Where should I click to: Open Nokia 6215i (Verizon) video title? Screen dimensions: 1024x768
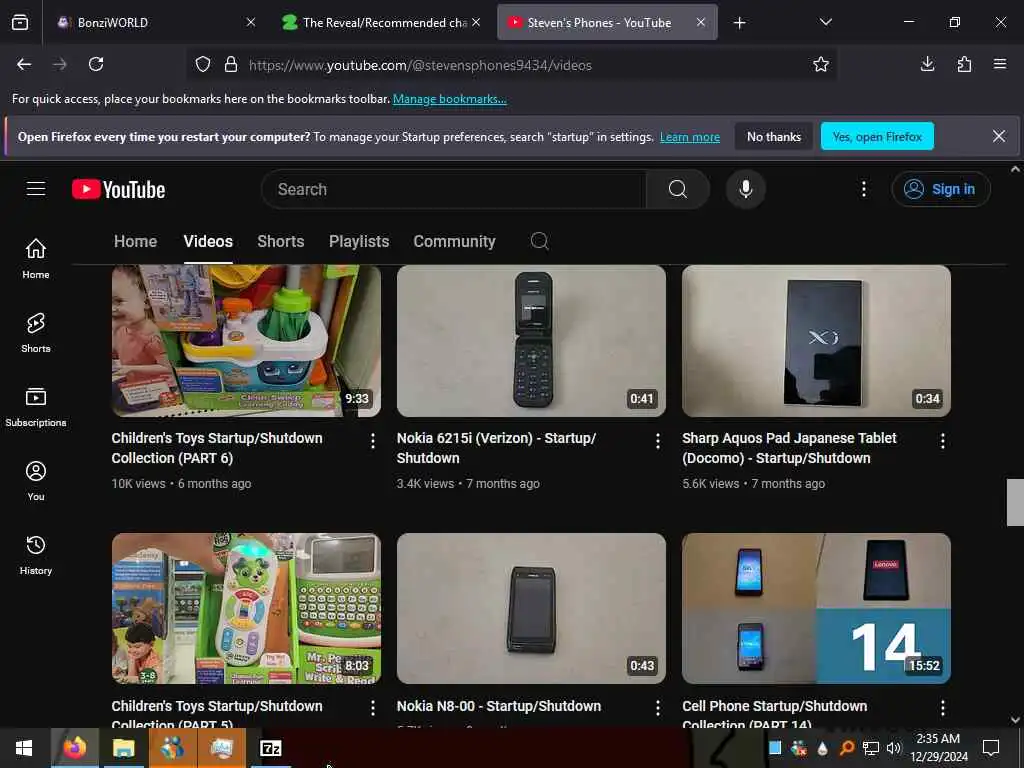[x=496, y=447]
